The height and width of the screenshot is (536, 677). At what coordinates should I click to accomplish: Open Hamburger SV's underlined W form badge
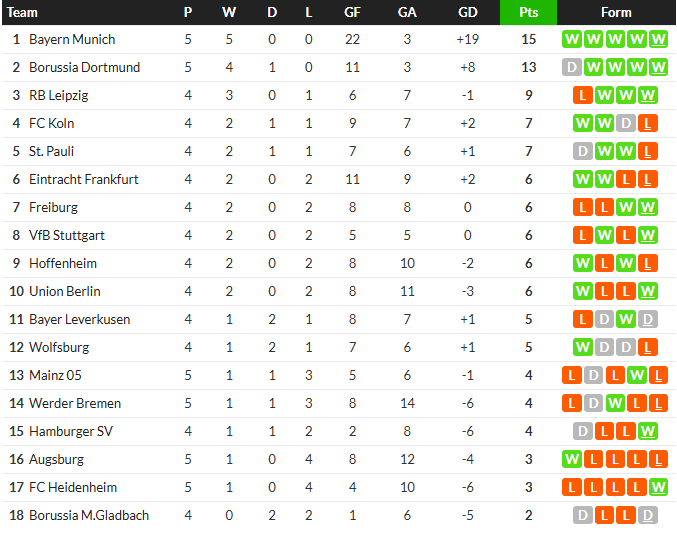tap(648, 431)
